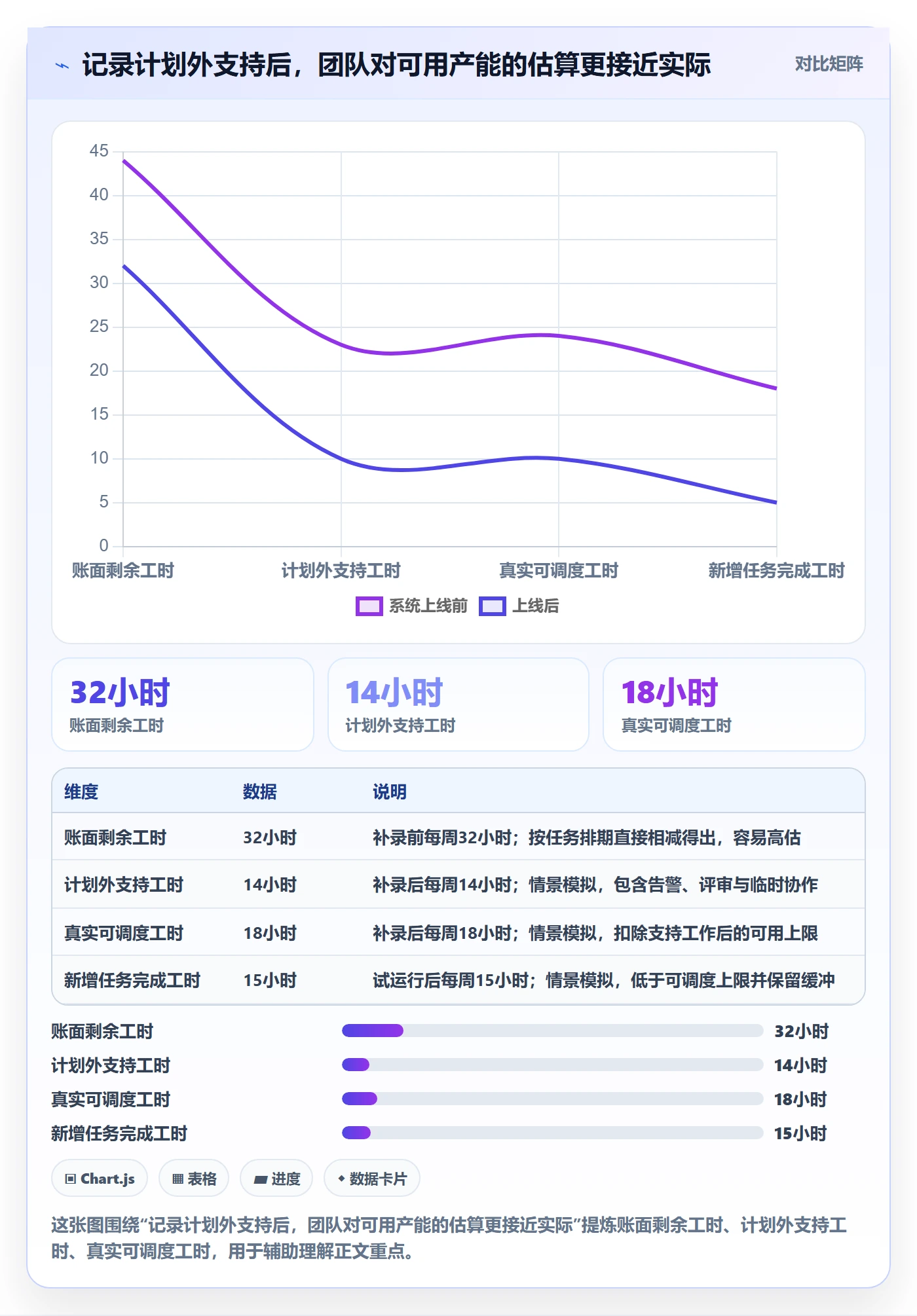The image size is (917, 1316).
Task: Click the 数据卡片 diamond icon
Action: pos(341,1179)
